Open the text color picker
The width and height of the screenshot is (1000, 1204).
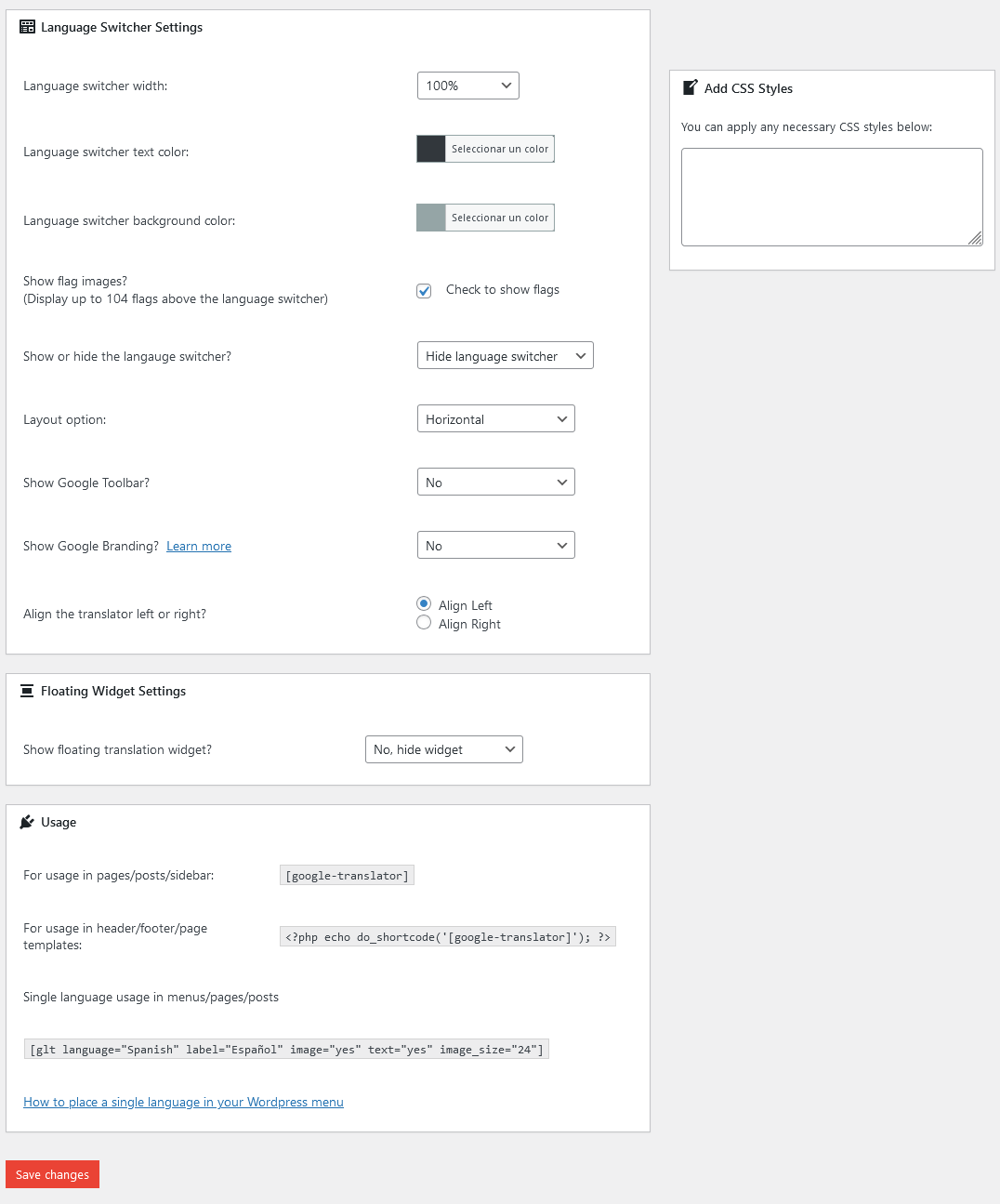[x=484, y=149]
